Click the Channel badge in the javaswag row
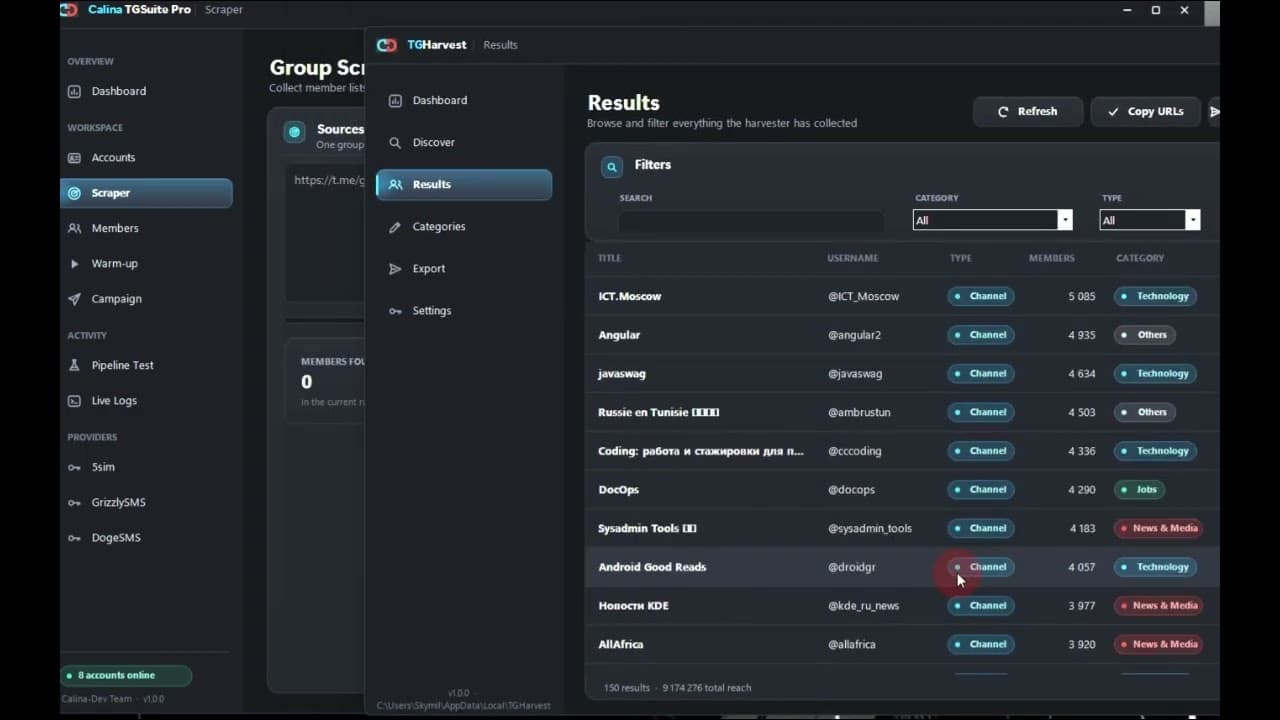 pyautogui.click(x=981, y=374)
